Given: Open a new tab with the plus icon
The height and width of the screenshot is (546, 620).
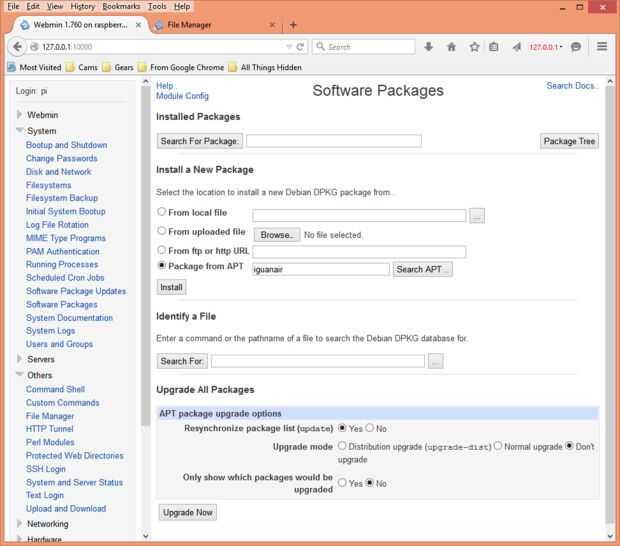Looking at the screenshot, I should click(293, 25).
